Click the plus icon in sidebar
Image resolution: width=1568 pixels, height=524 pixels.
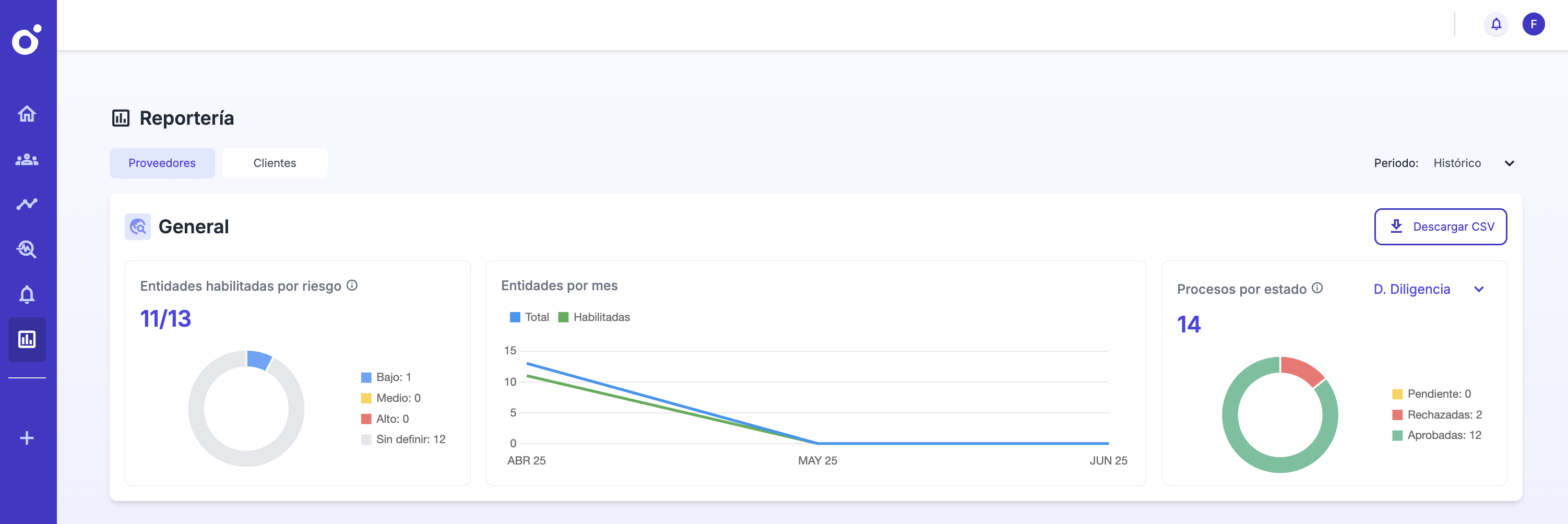(27, 437)
